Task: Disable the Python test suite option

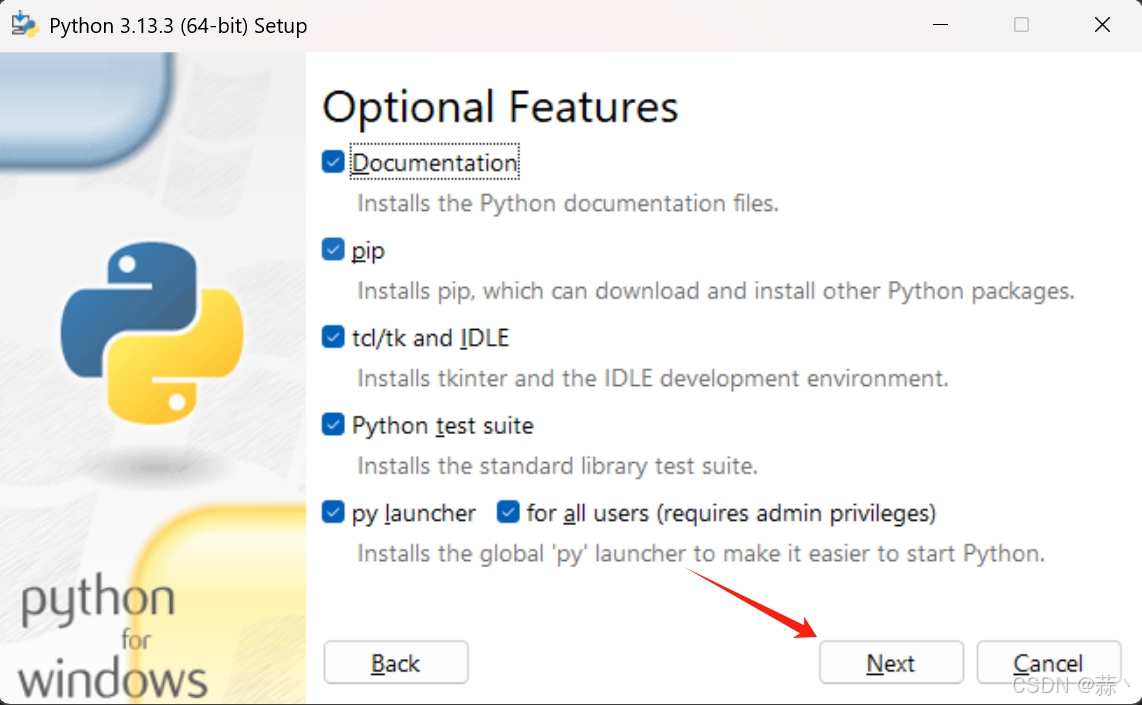Action: click(x=331, y=424)
